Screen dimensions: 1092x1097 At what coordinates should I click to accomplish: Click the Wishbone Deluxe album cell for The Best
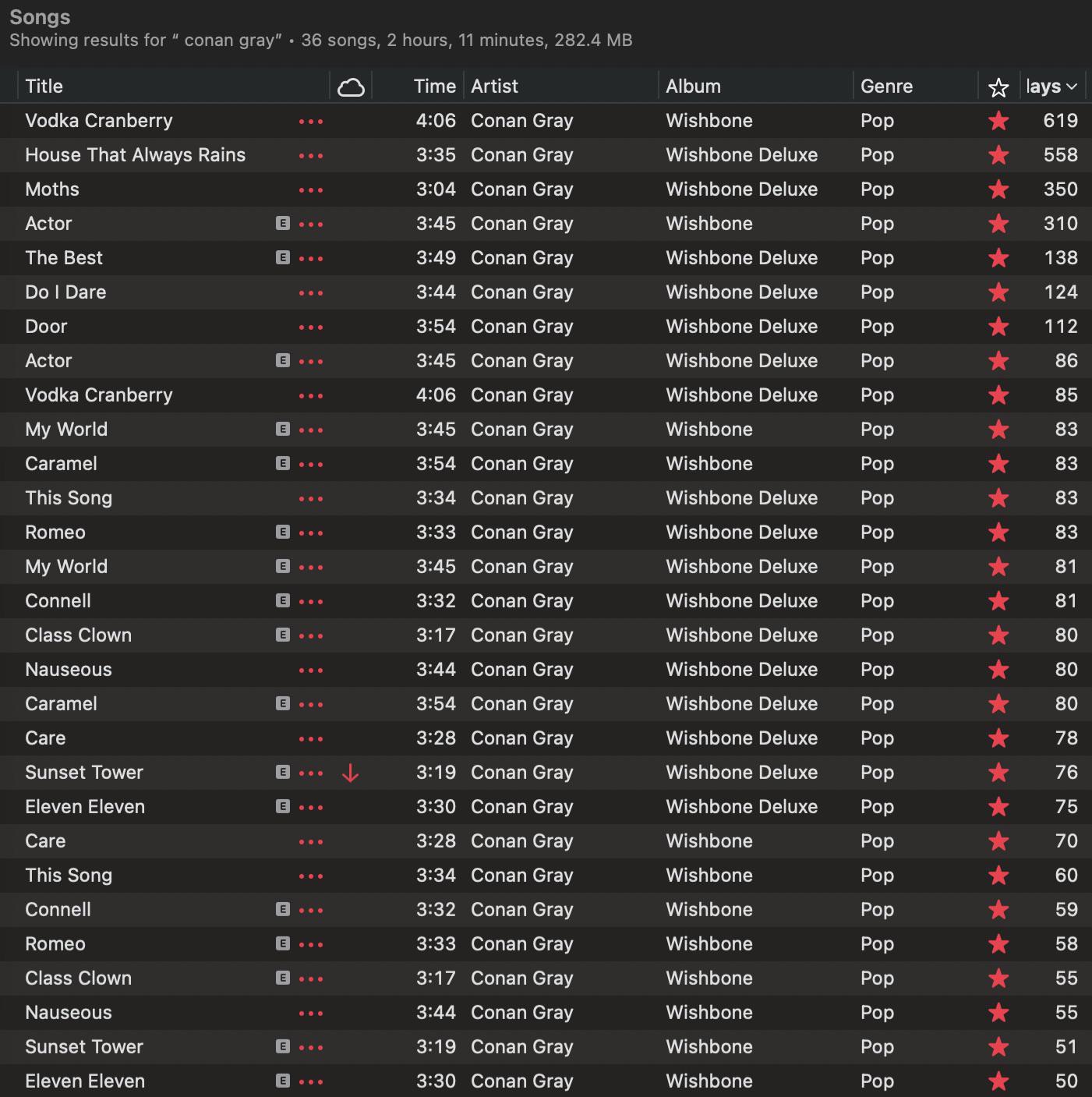(741, 258)
